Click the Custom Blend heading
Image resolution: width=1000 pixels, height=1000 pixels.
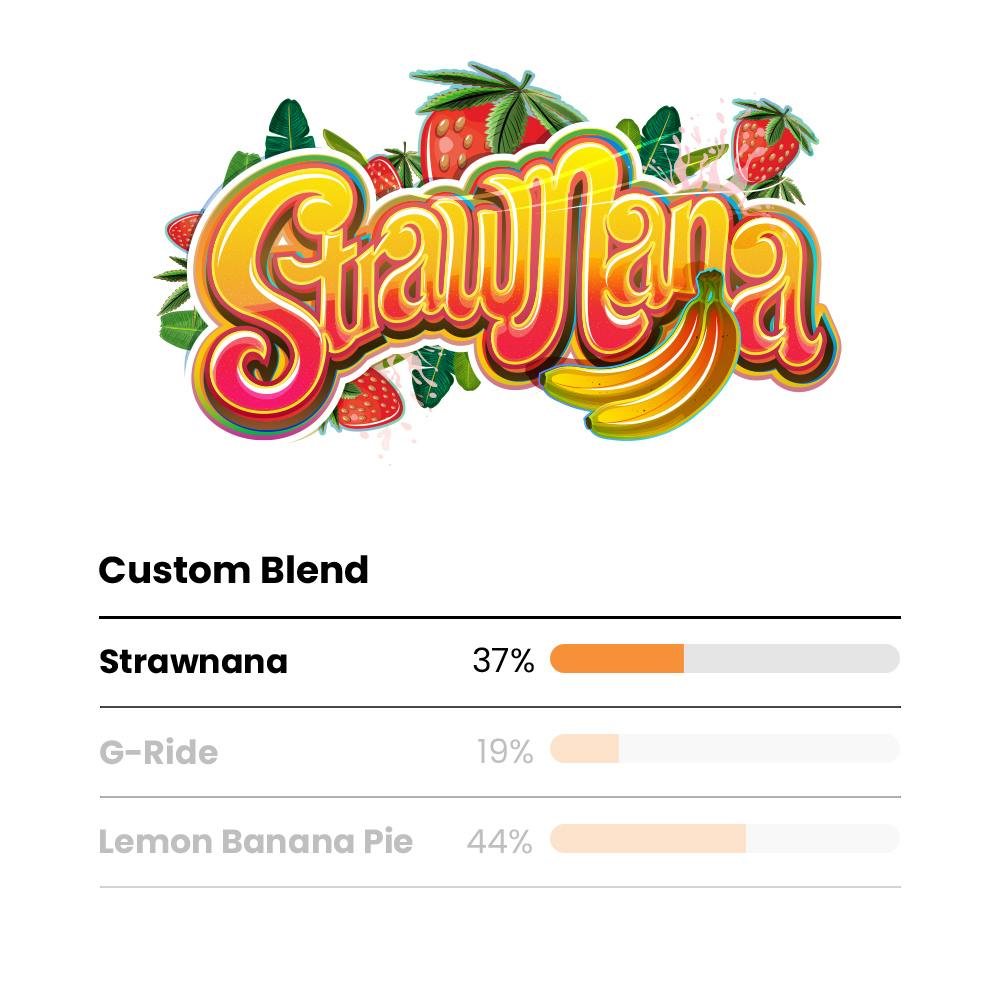point(233,571)
